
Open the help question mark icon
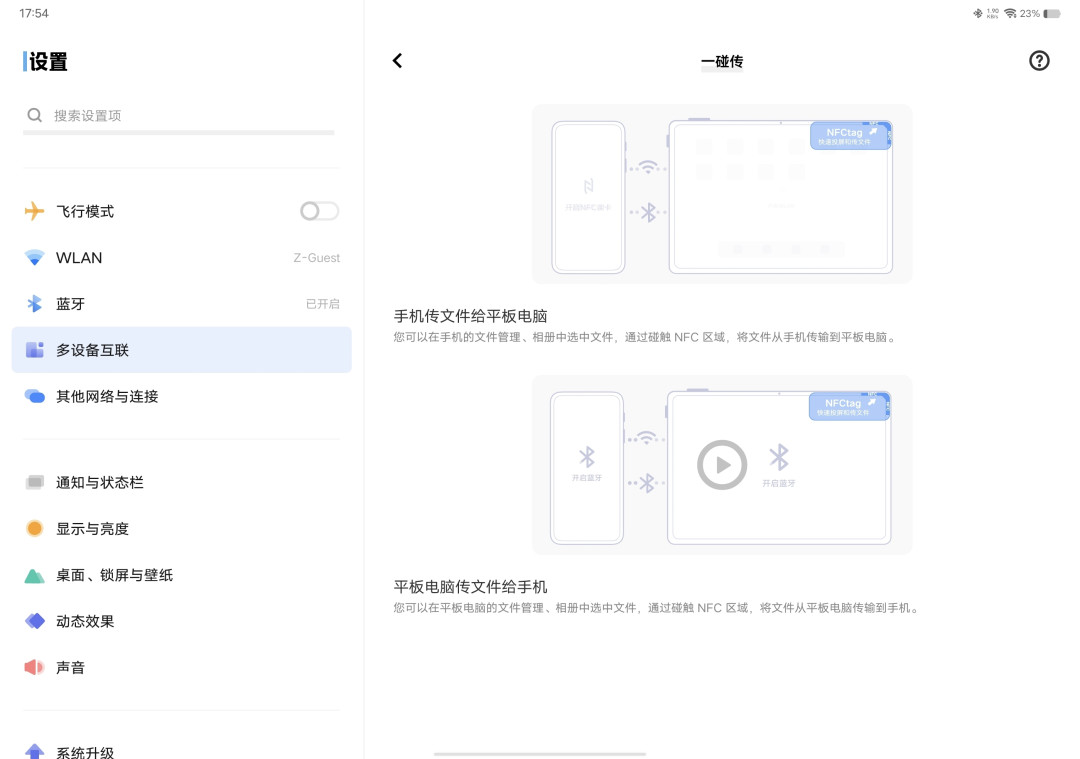(x=1039, y=61)
